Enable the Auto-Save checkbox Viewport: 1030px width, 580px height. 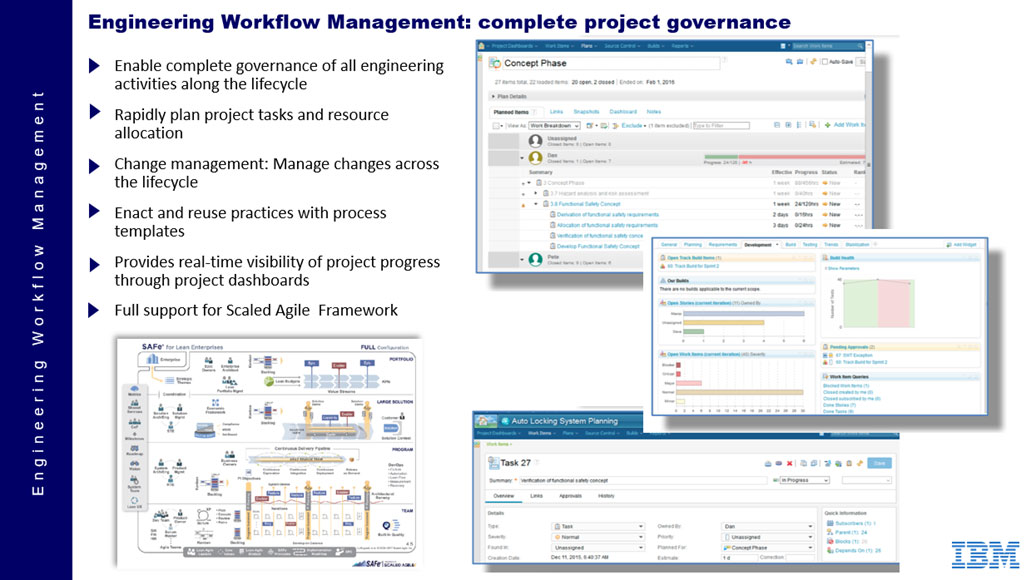[x=823, y=62]
